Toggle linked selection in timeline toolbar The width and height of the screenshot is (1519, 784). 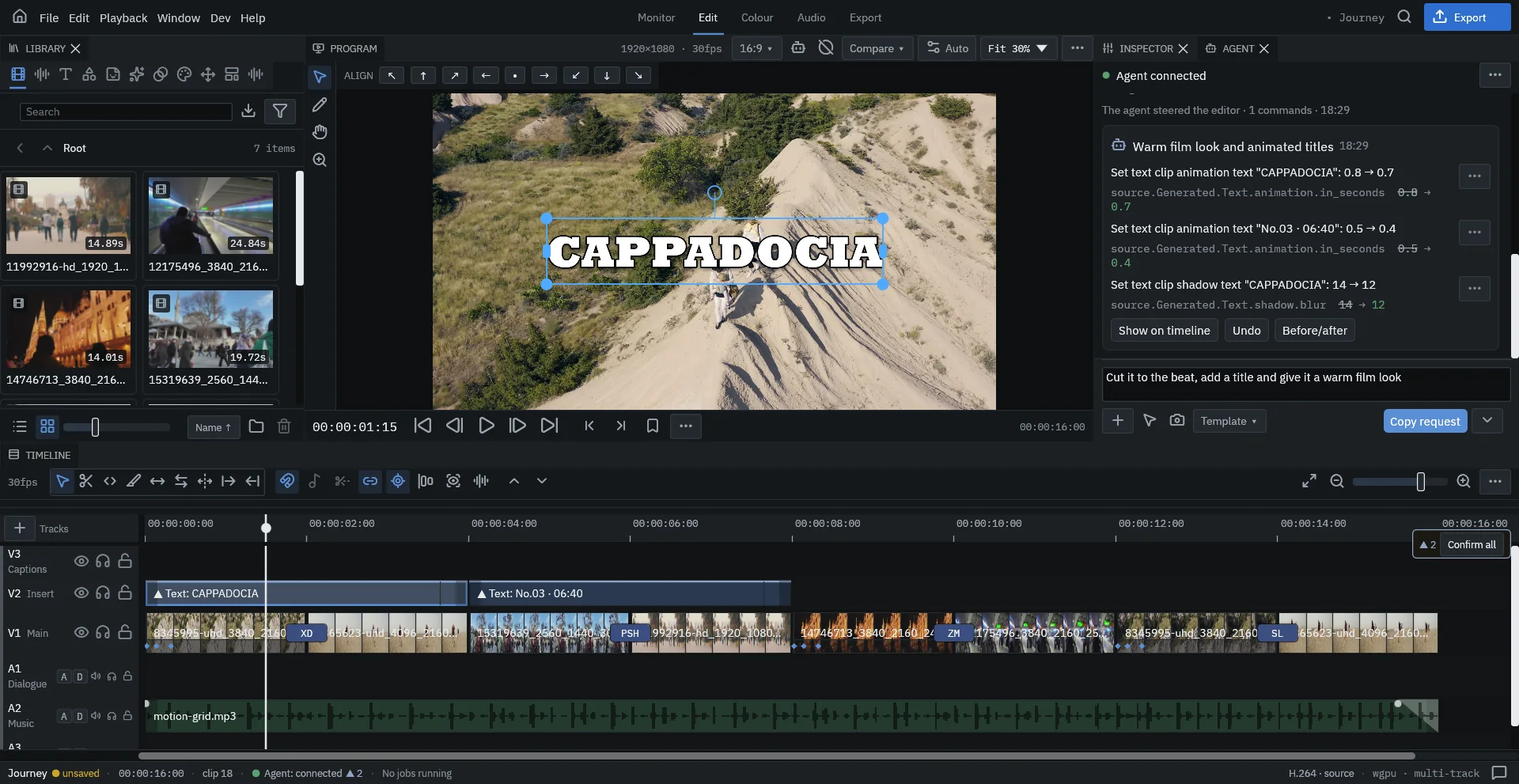(x=370, y=481)
